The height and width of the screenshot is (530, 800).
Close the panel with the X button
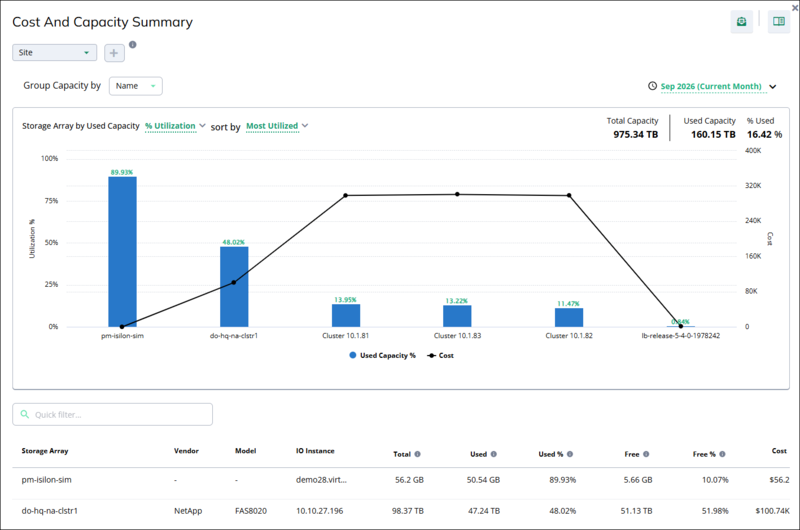point(795,8)
